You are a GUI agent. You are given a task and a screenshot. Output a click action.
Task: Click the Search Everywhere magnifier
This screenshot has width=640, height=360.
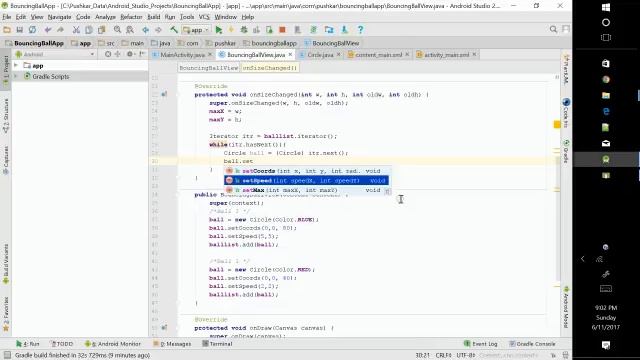coord(553,29)
